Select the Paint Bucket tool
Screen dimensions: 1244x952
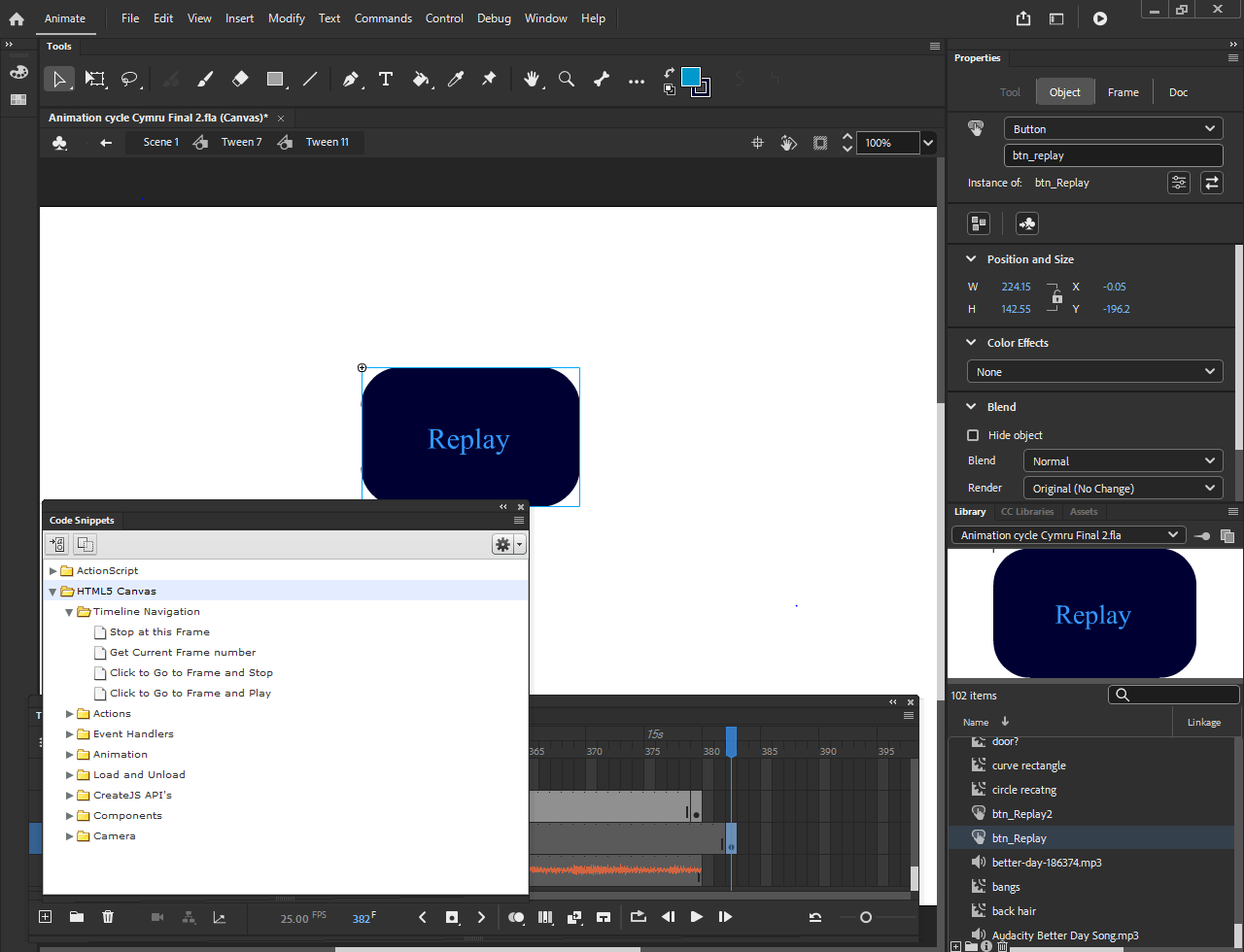tap(422, 79)
